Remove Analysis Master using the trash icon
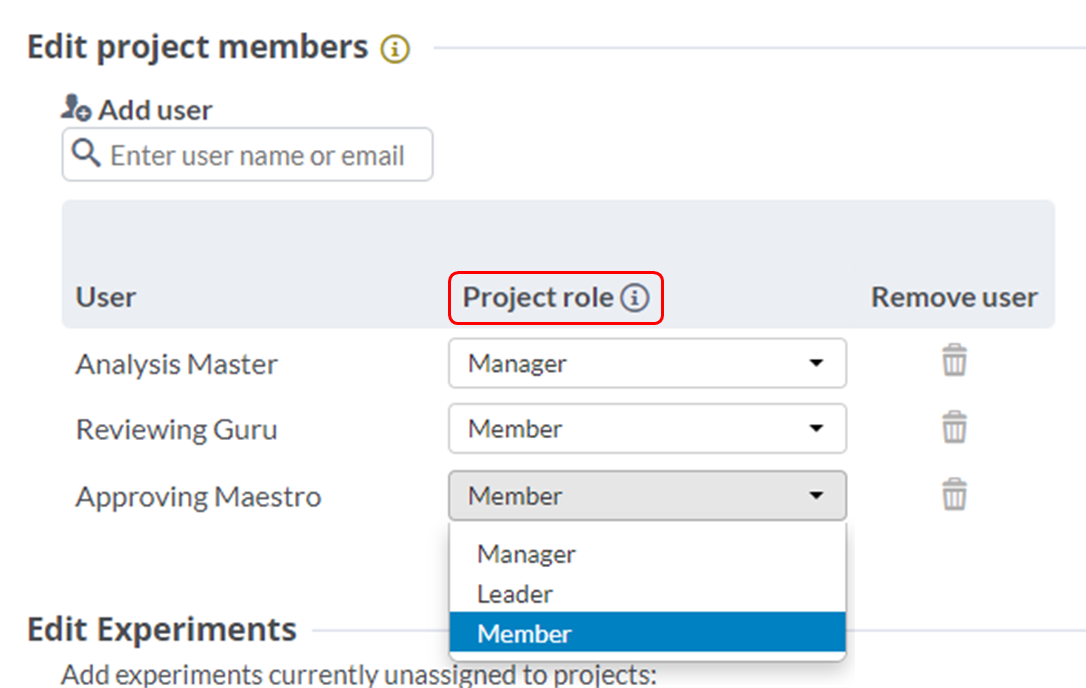 coord(954,360)
